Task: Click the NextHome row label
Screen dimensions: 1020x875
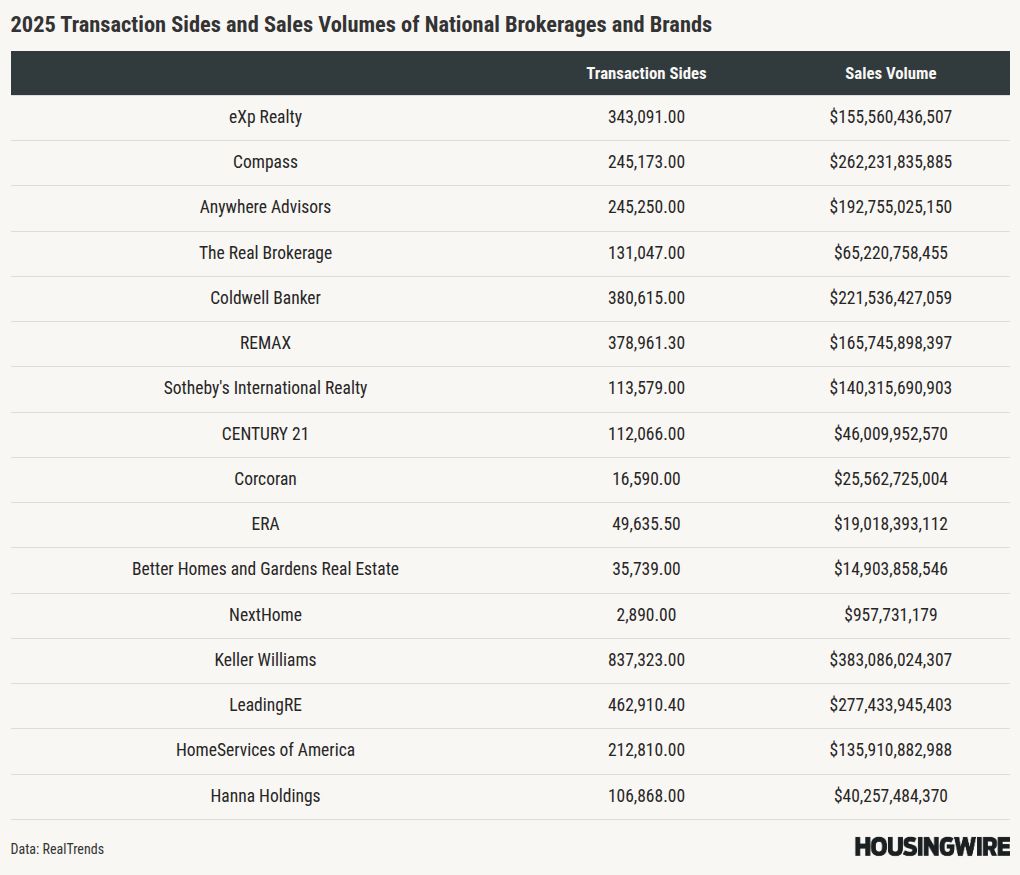Action: (x=265, y=615)
